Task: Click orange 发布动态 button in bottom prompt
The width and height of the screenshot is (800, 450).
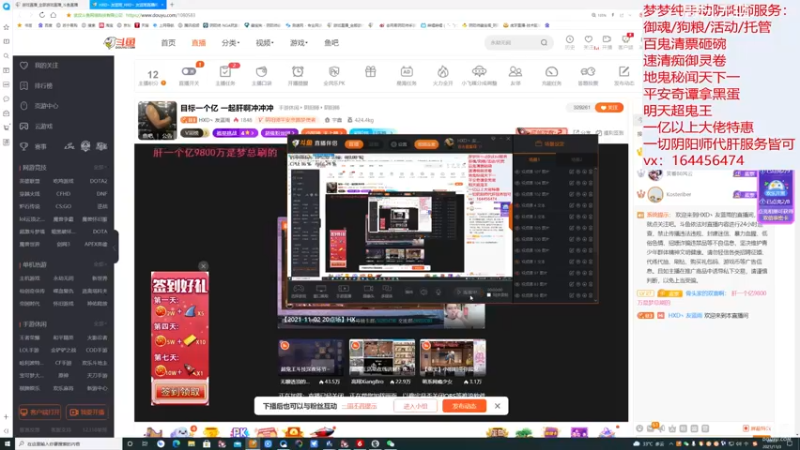Action: click(x=464, y=406)
